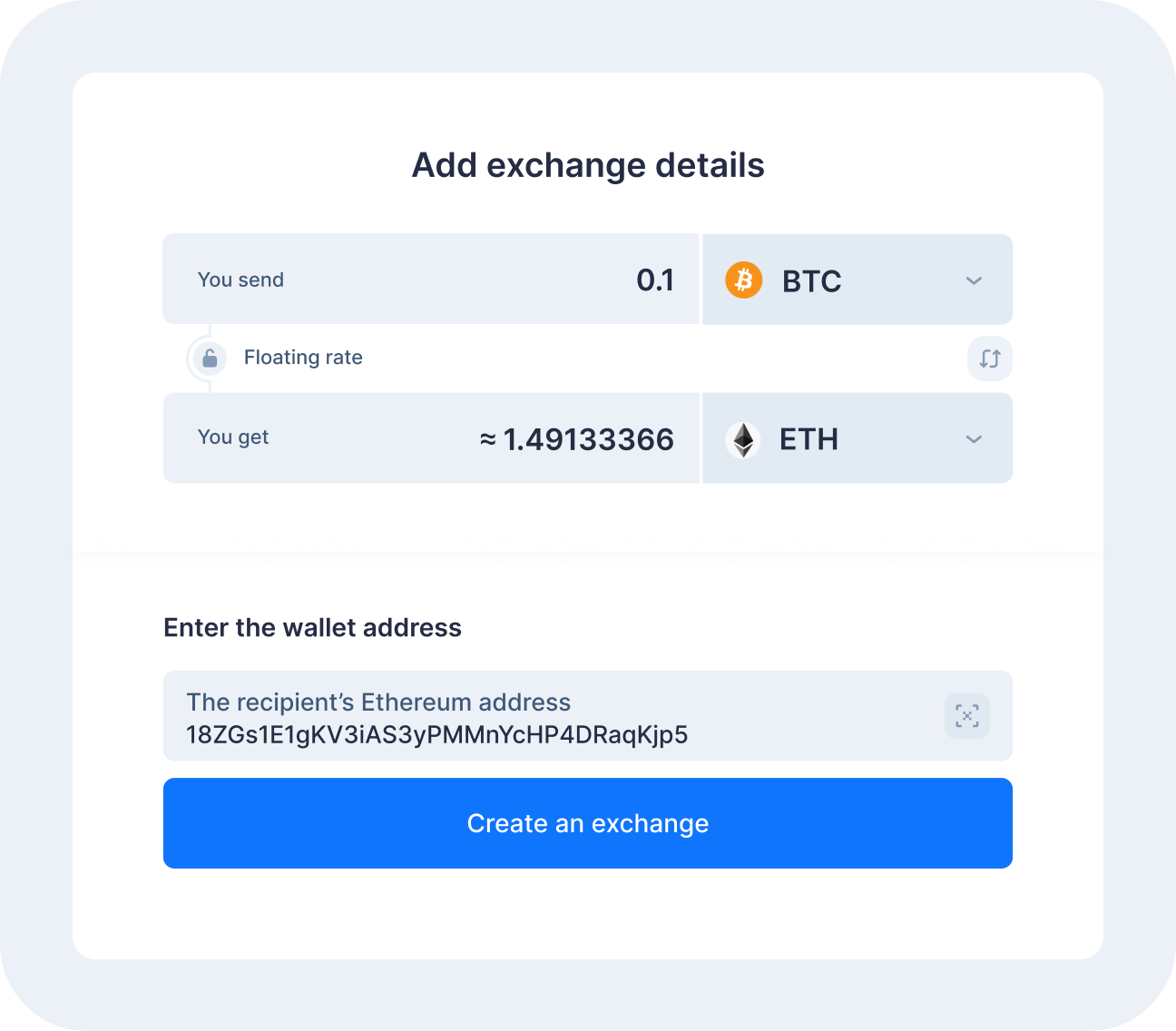
Task: Scan QR code for wallet address
Action: tap(966, 716)
